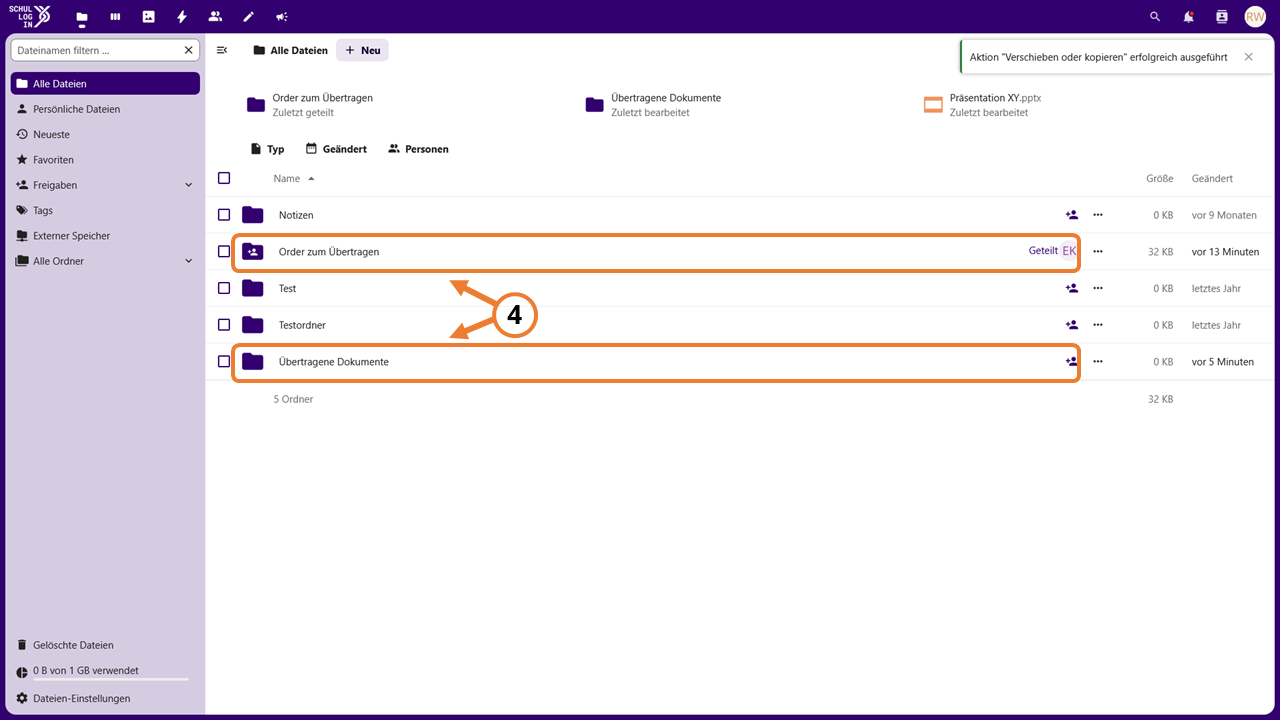
Task: Click share icon for Notizen folder
Action: click(x=1072, y=215)
